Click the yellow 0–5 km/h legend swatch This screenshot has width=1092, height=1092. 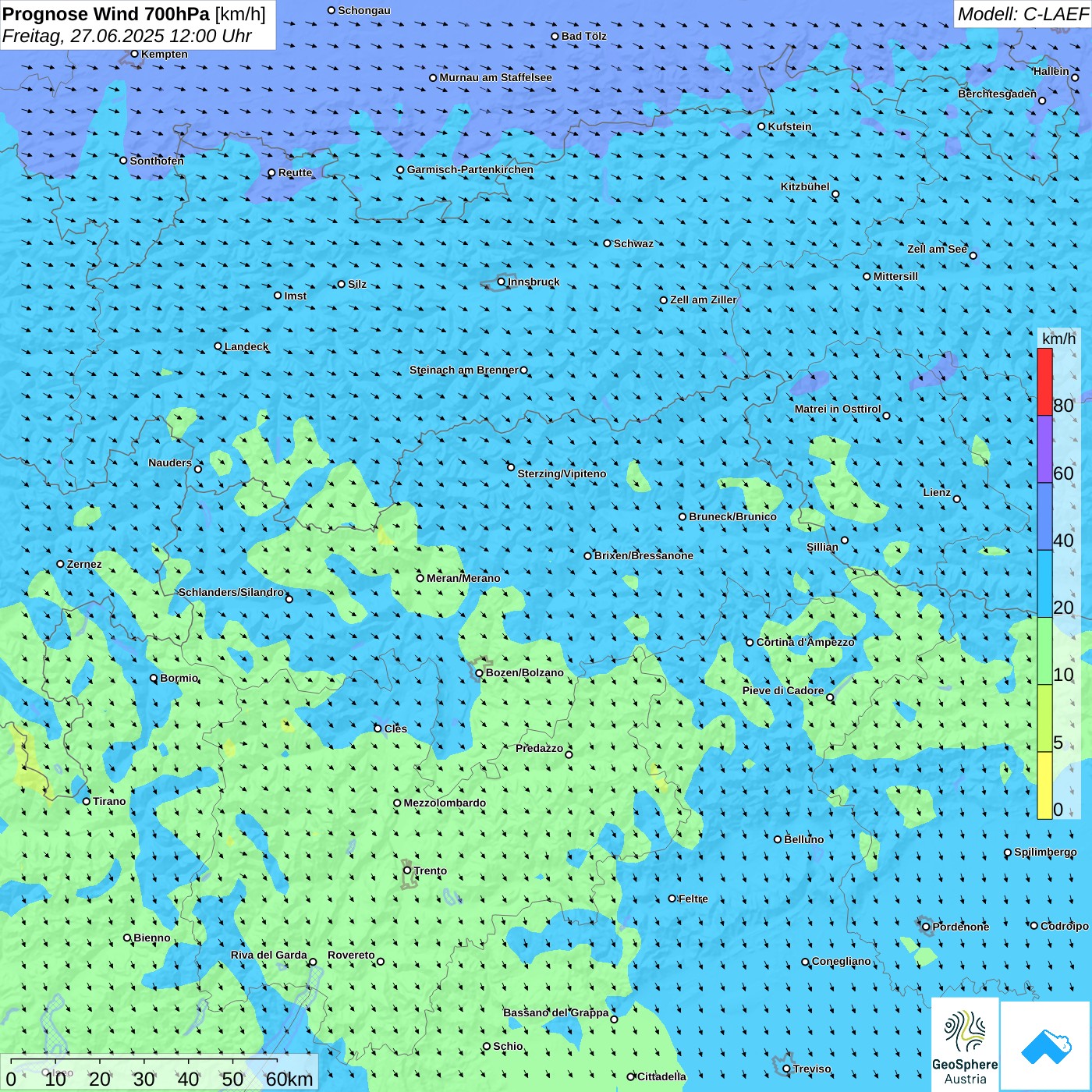pyautogui.click(x=1044, y=785)
